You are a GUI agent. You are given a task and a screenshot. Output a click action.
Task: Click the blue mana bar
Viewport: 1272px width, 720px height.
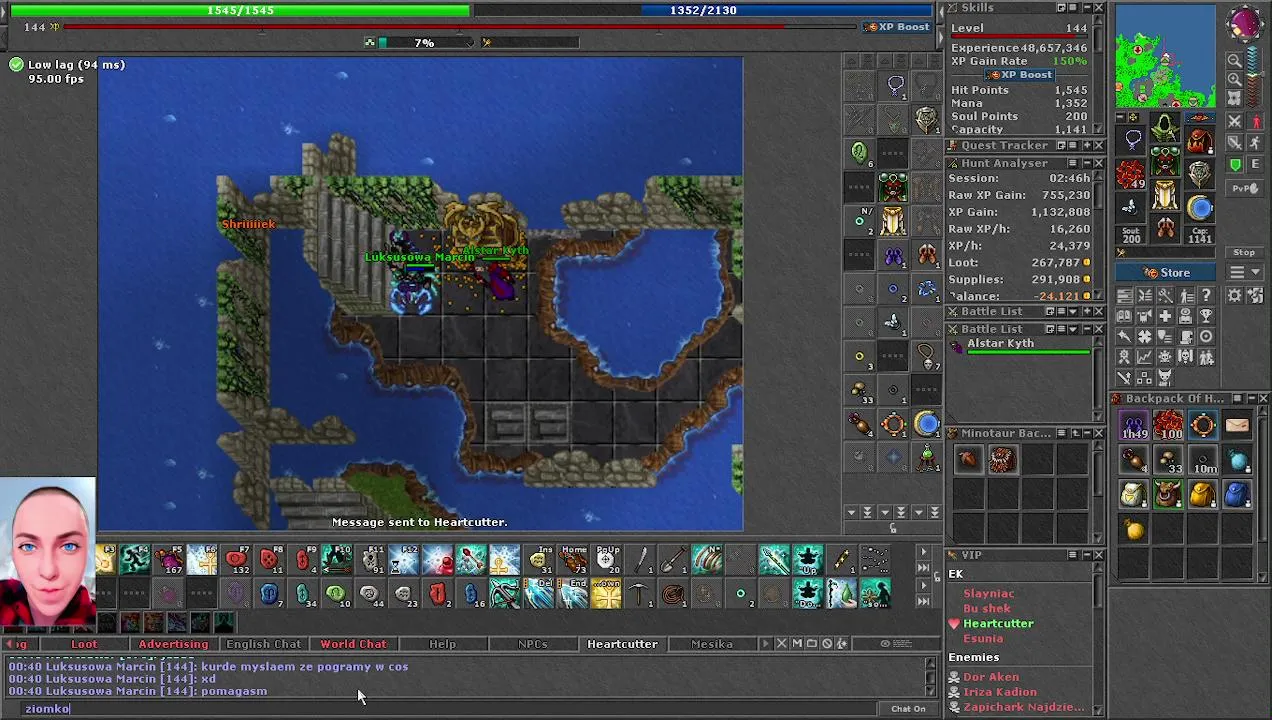[703, 10]
